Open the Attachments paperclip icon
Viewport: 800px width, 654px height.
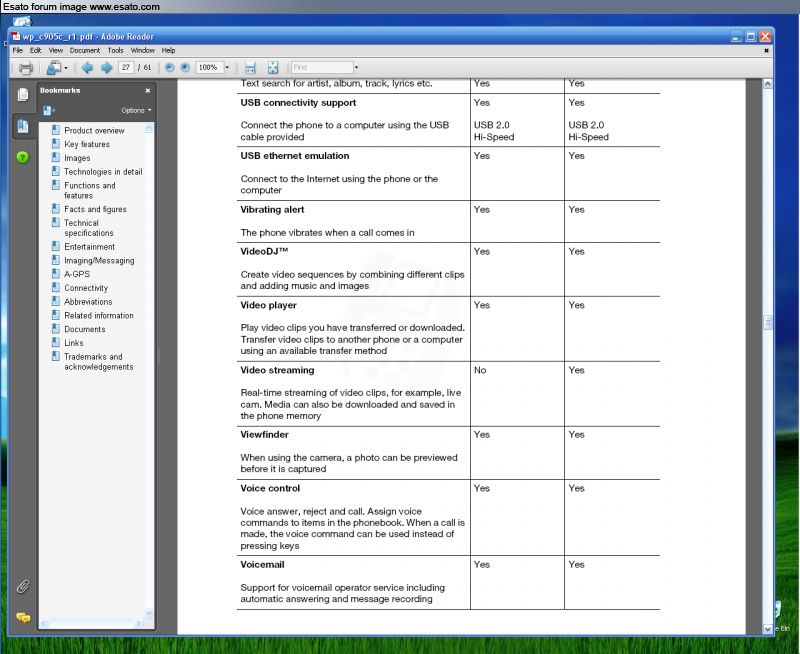23,587
